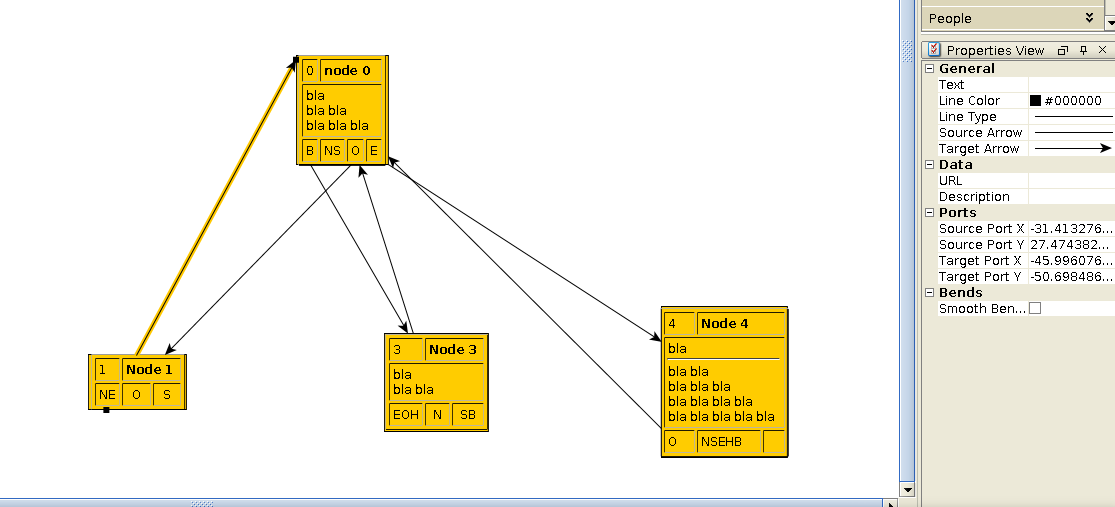The image size is (1115, 507).
Task: Click the Line Color black swatch
Action: [1036, 101]
